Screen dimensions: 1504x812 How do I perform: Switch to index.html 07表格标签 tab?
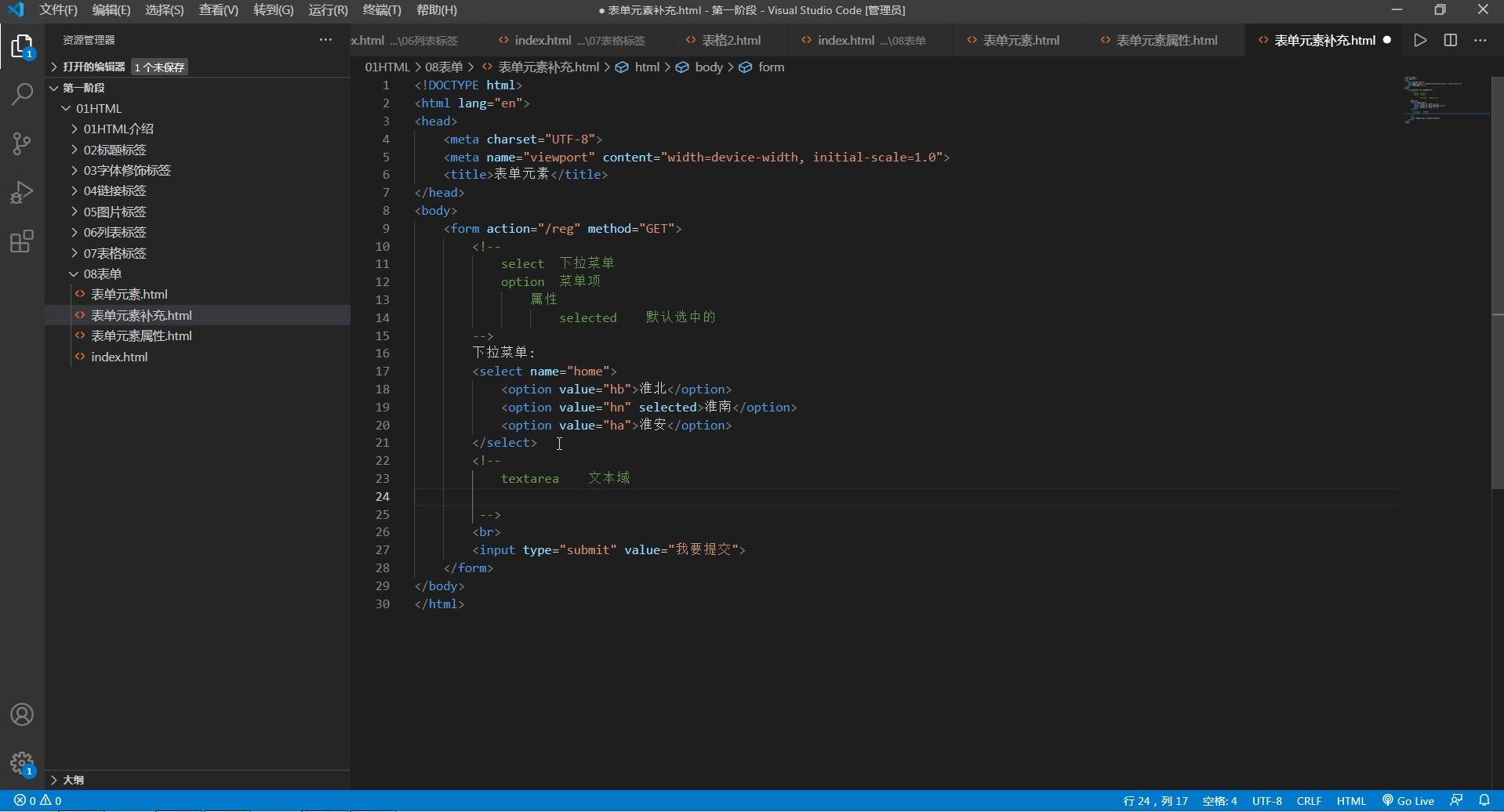pyautogui.click(x=579, y=40)
